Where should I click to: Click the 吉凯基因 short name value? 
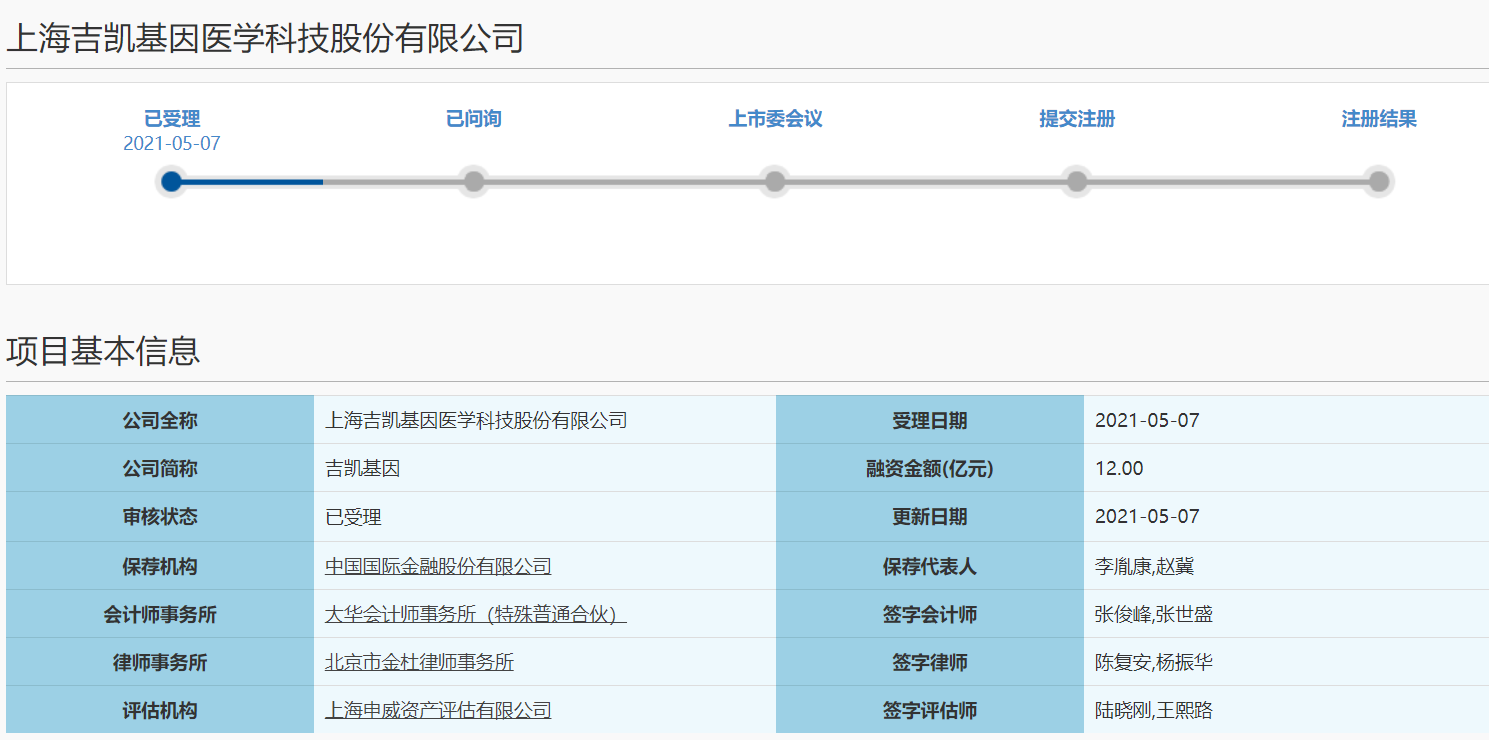363,468
